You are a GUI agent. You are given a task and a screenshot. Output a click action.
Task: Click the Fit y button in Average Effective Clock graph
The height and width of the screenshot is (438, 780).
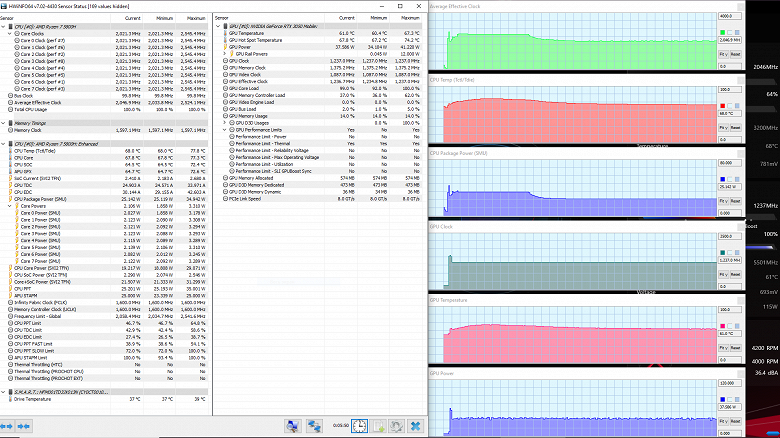[724, 54]
